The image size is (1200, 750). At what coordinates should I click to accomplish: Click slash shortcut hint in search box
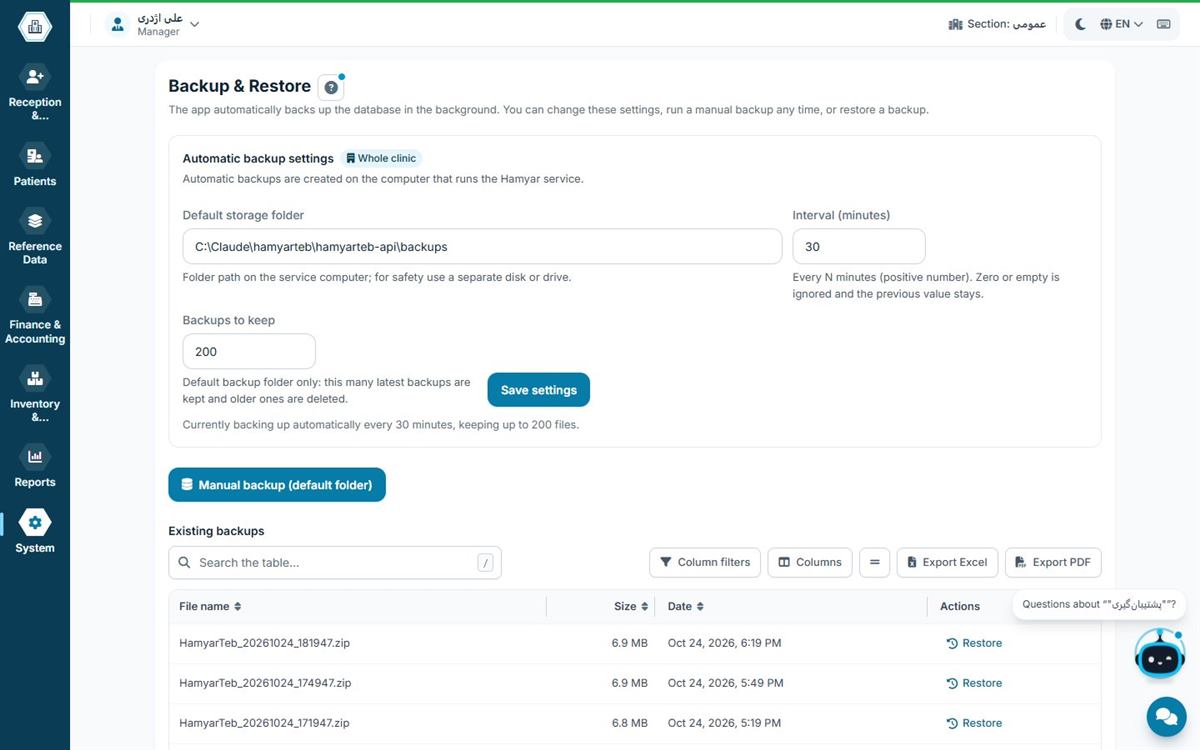(x=486, y=563)
